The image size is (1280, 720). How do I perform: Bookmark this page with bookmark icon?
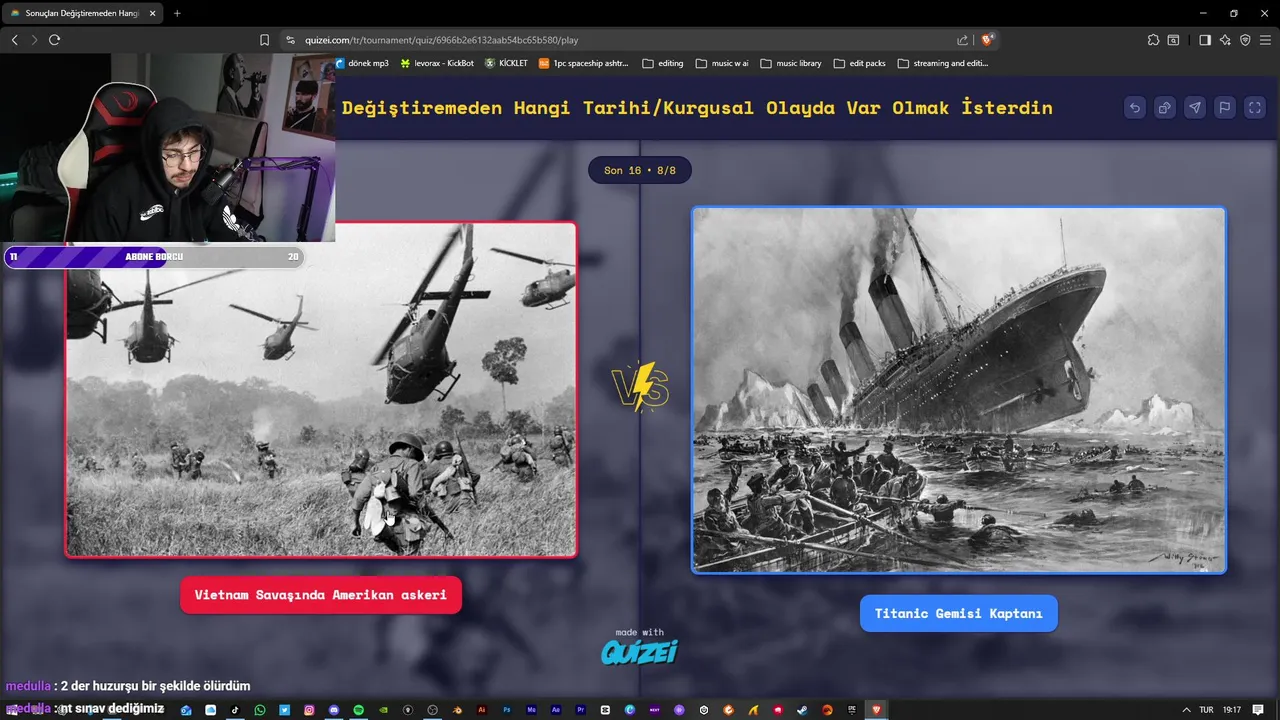[x=264, y=40]
